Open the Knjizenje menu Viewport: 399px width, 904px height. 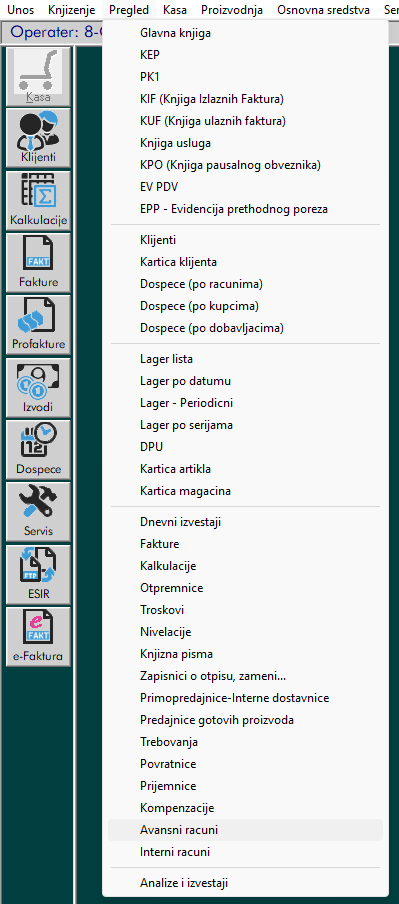(71, 10)
